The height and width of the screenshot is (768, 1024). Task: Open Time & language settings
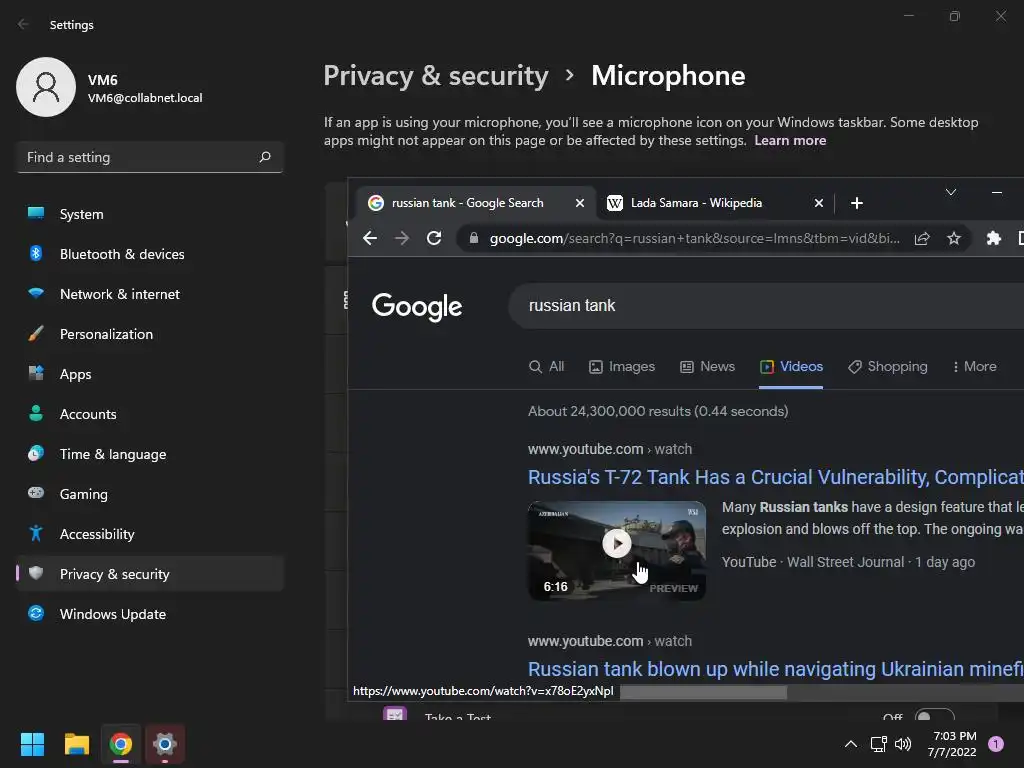pyautogui.click(x=150, y=454)
